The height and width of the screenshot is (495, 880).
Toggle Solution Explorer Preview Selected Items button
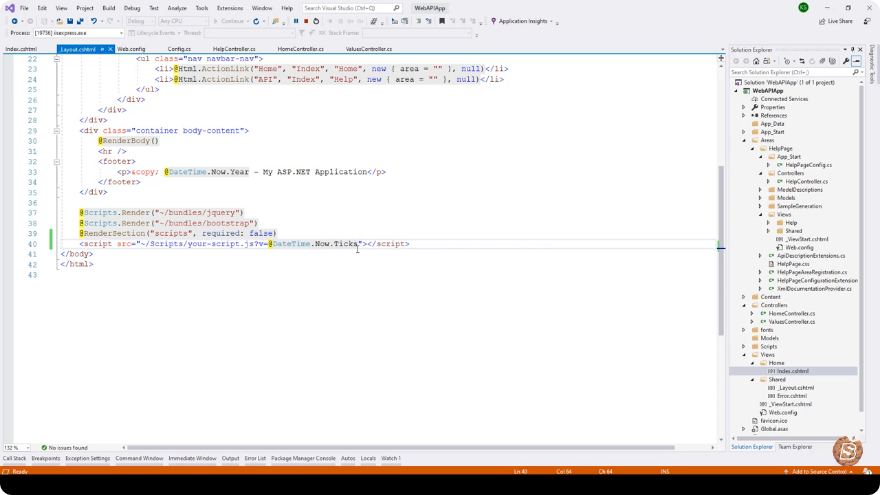click(x=856, y=61)
